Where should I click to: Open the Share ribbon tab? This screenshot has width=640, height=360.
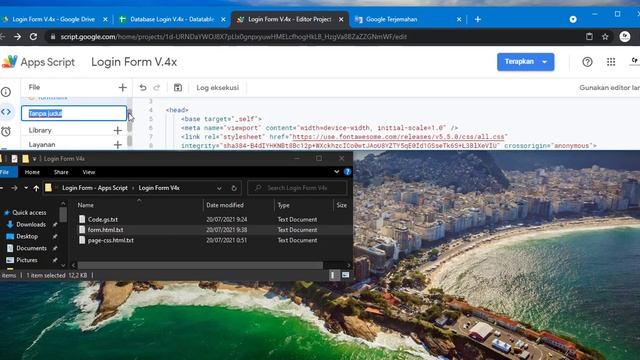tap(61, 172)
